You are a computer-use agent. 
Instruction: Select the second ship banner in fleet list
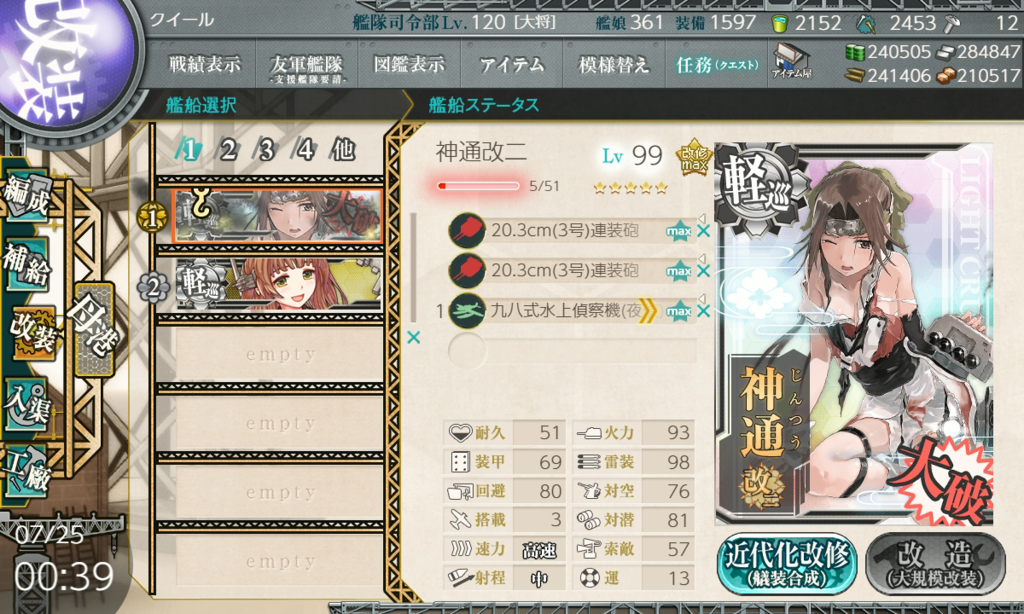(278, 285)
